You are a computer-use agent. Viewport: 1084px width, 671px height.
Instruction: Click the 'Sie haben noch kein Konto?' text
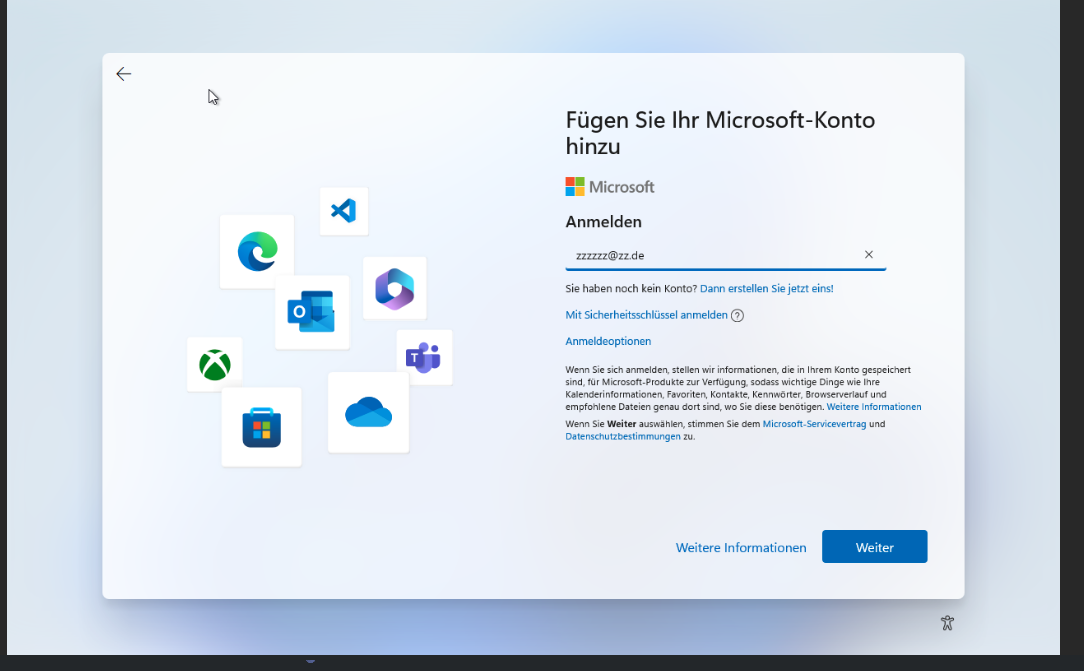pos(631,289)
